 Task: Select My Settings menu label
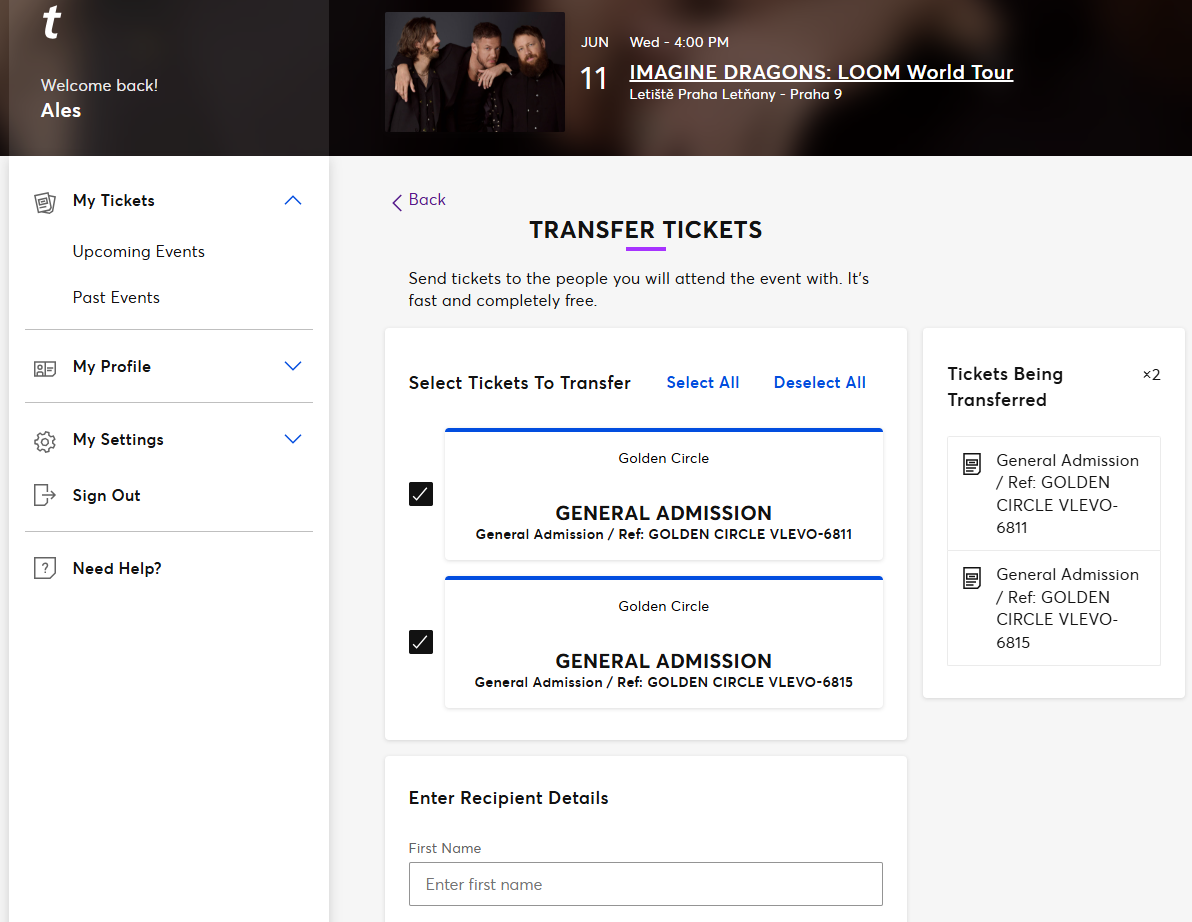click(x=118, y=439)
